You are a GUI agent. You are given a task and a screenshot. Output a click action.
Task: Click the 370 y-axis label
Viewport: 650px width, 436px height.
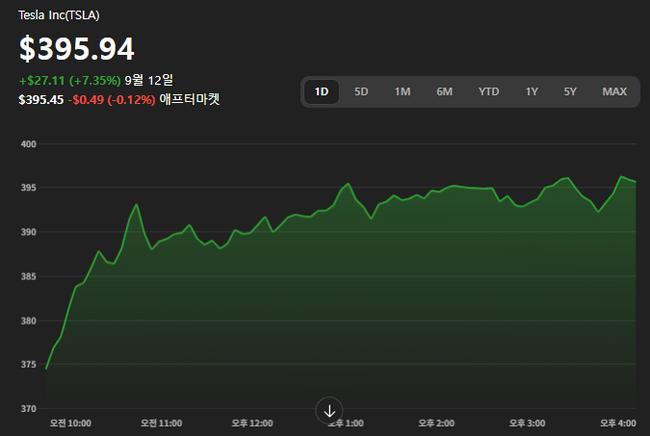(x=29, y=409)
